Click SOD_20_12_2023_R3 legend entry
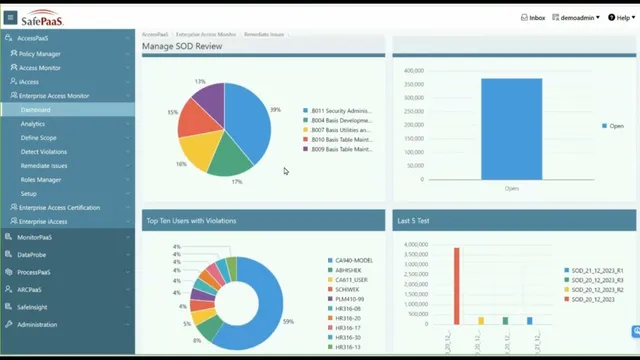640x360 pixels. [593, 280]
